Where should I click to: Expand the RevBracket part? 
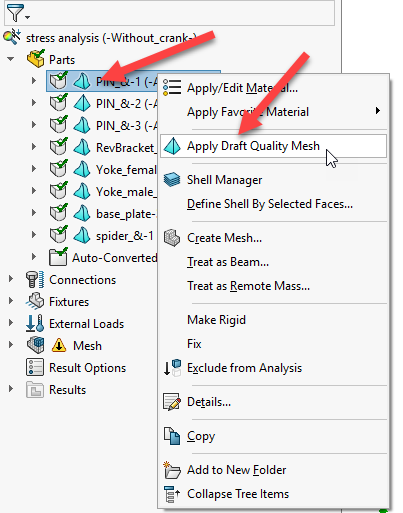click(x=34, y=147)
